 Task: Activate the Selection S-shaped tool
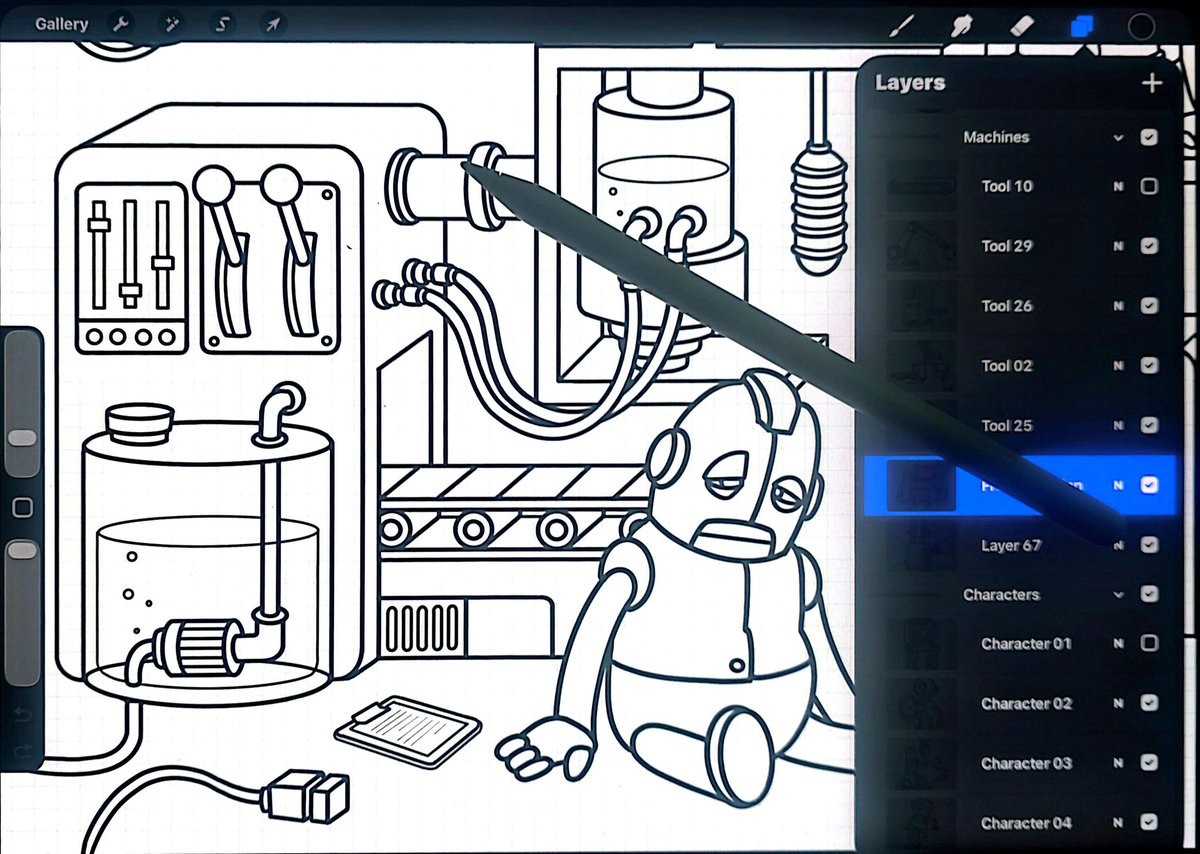coord(221,24)
